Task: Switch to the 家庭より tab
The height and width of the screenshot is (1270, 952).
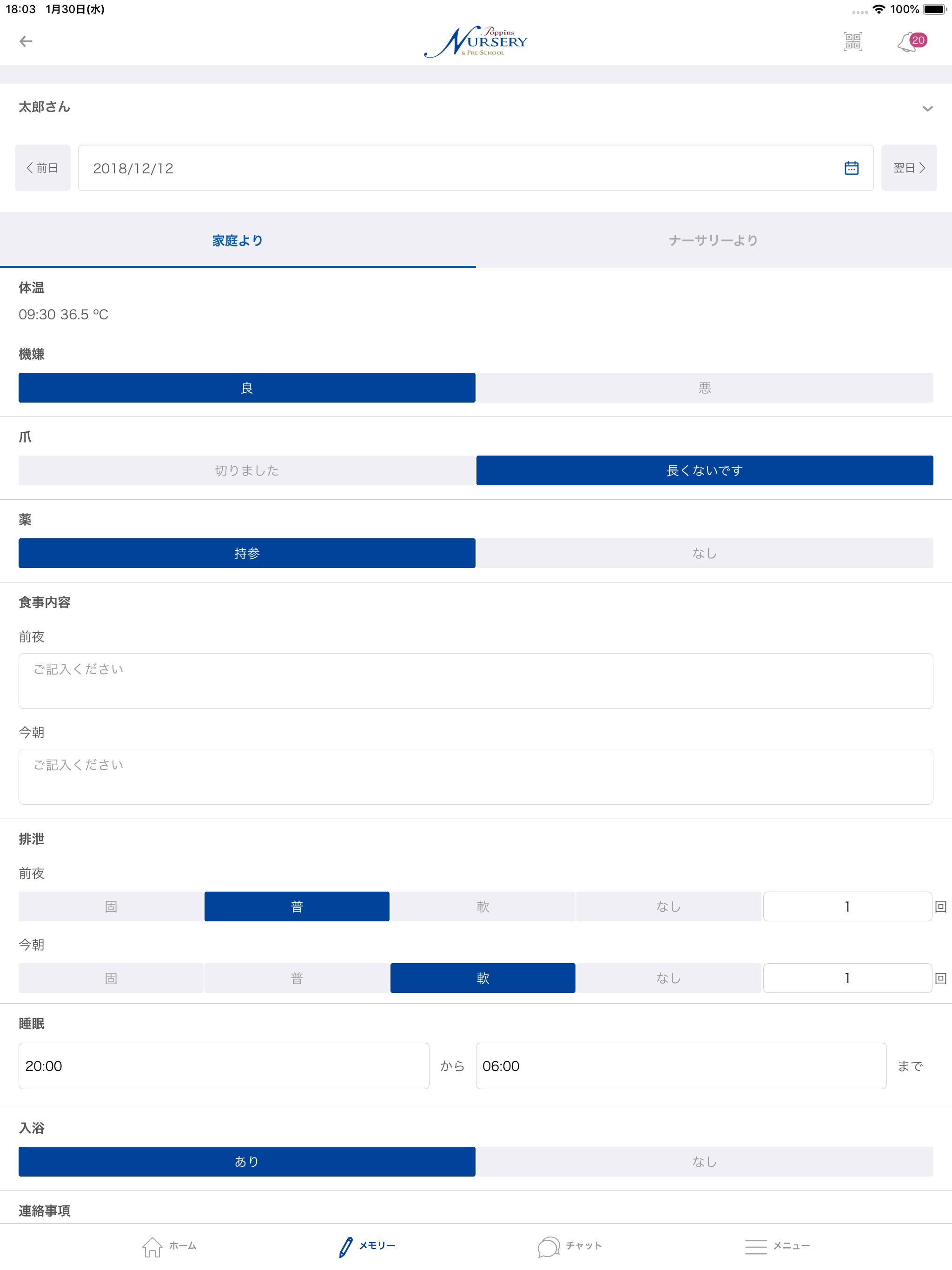Action: [238, 240]
